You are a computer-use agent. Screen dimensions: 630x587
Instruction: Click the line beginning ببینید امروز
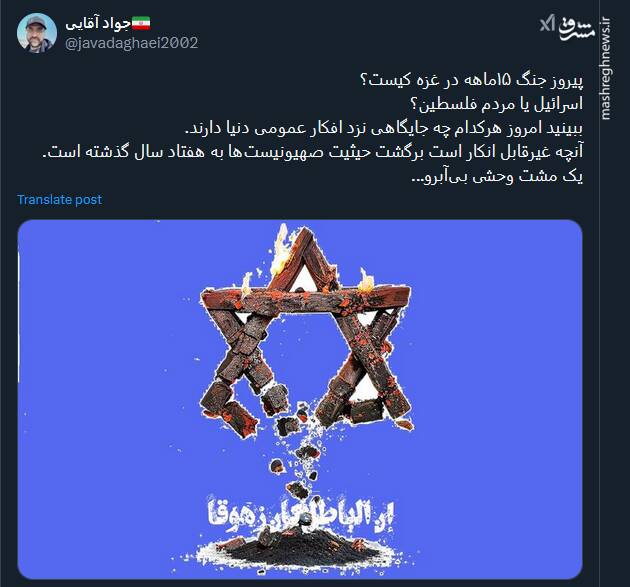pyautogui.click(x=384, y=129)
